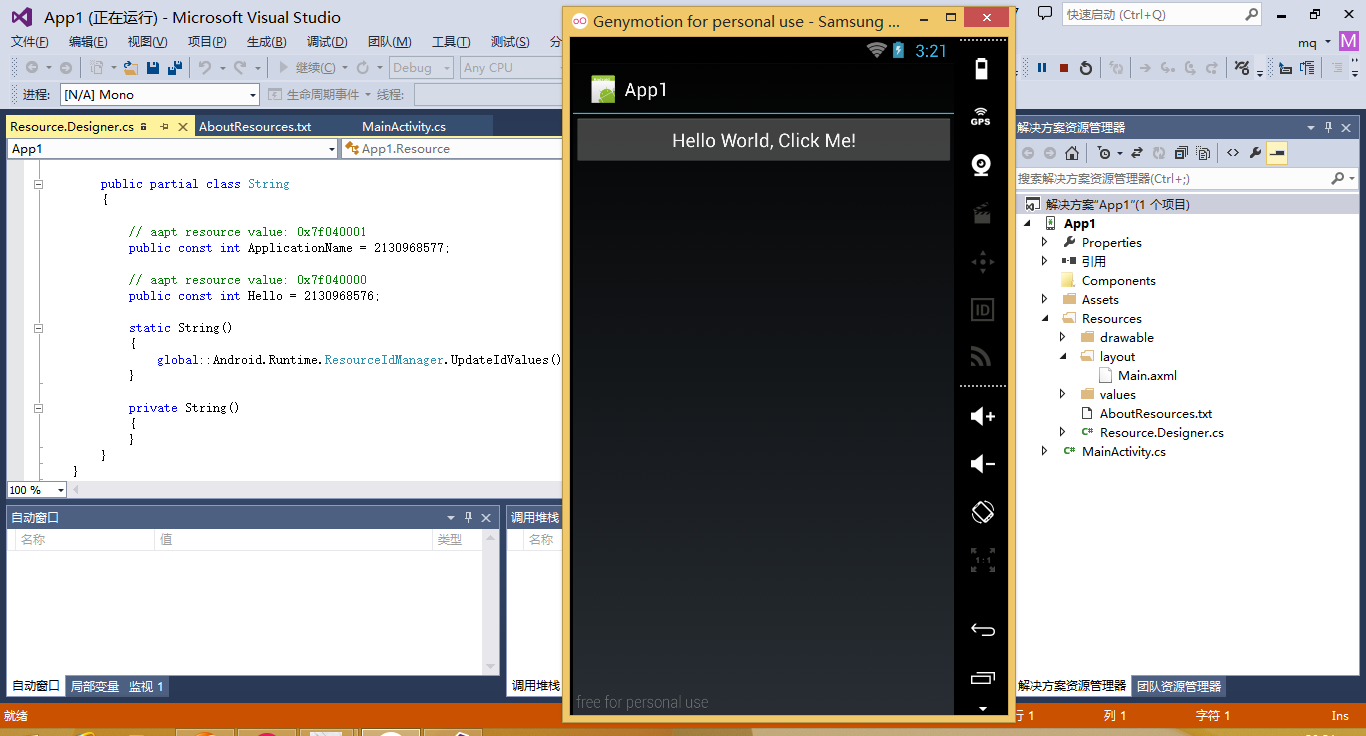
Task: Switch to the 团队资源管理器 tab
Action: pyautogui.click(x=1179, y=686)
